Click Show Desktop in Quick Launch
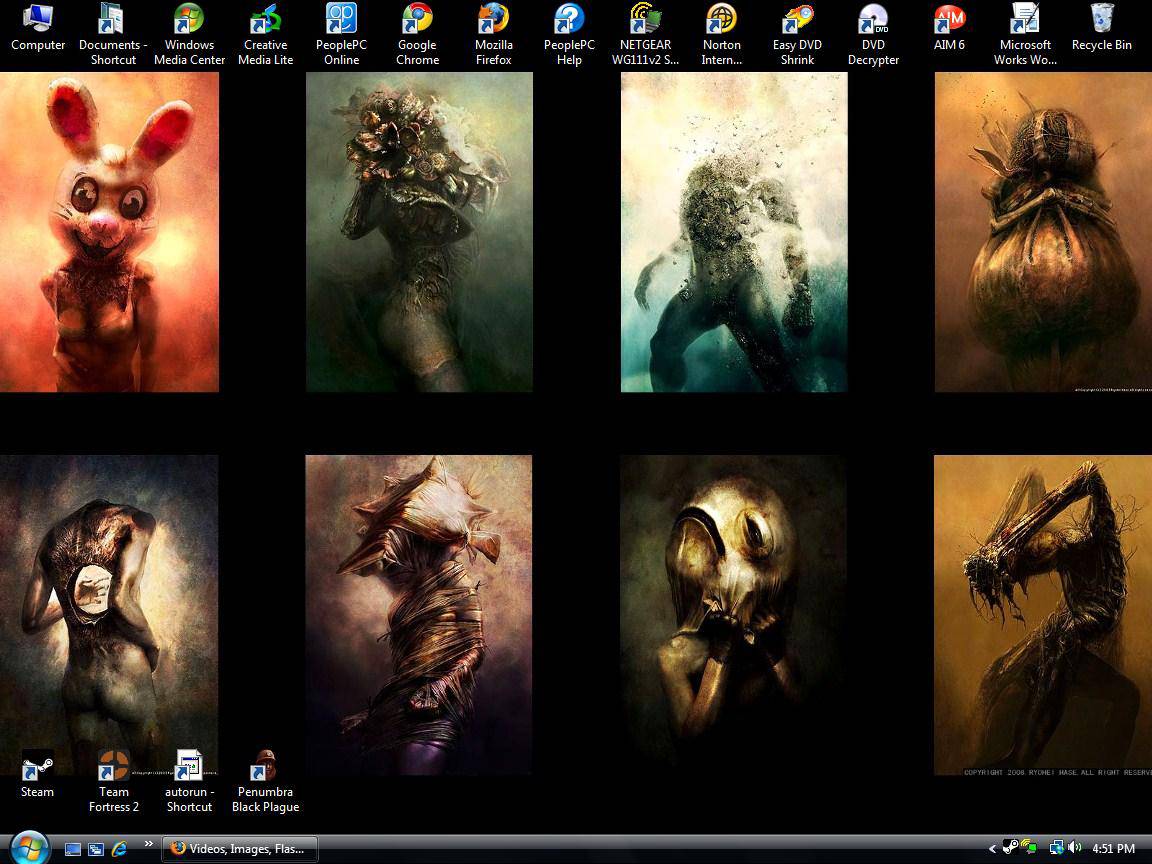The image size is (1152, 864). click(x=73, y=848)
